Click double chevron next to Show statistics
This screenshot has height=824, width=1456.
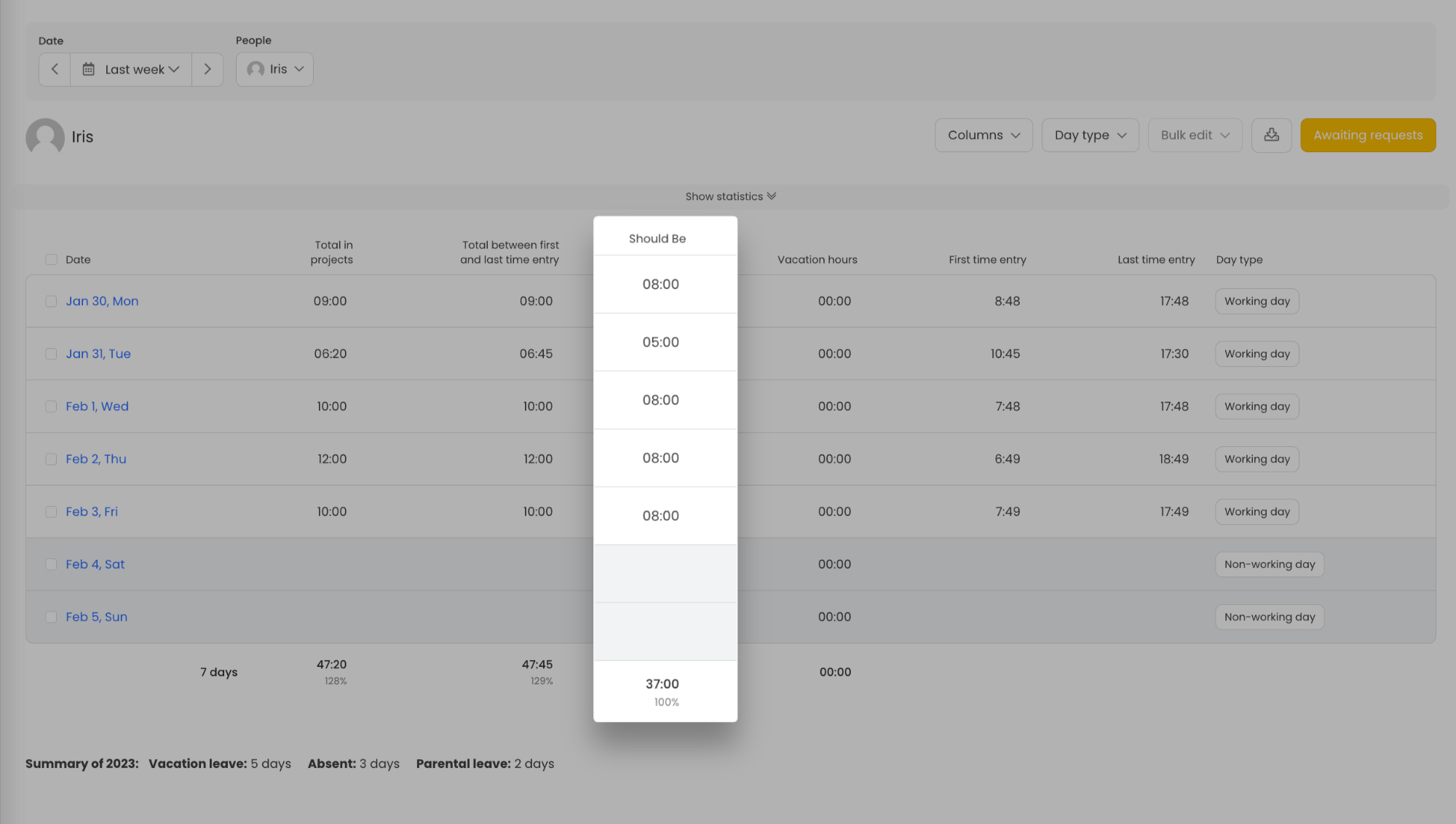(772, 197)
